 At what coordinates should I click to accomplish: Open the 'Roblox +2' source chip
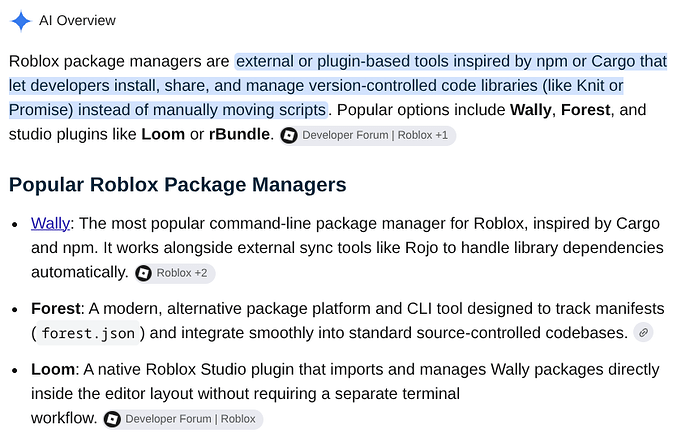[x=175, y=273]
